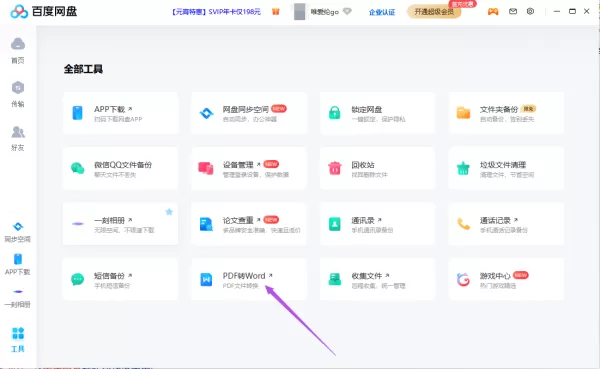Click the 网盘同步空间 sync icon
The image size is (600, 369).
click(206, 113)
